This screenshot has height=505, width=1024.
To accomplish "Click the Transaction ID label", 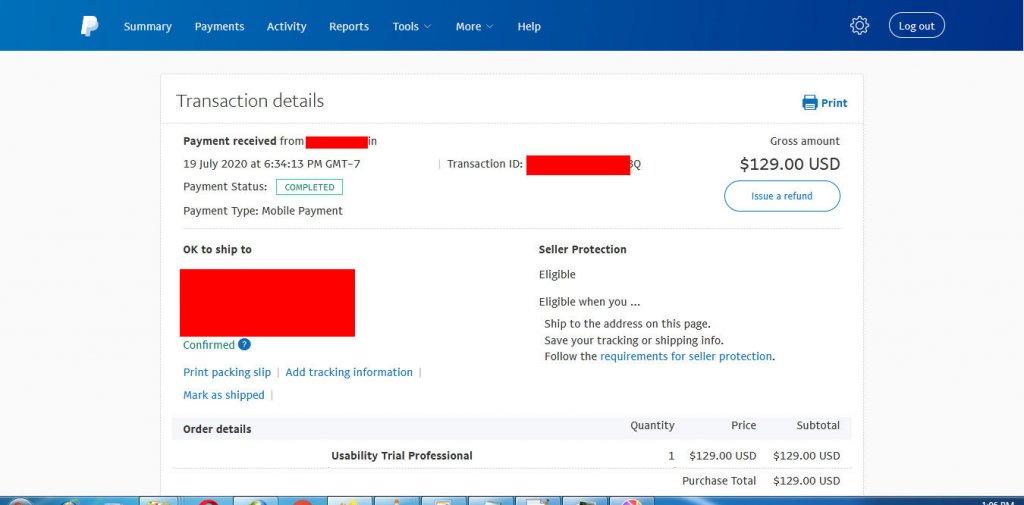I will [485, 164].
